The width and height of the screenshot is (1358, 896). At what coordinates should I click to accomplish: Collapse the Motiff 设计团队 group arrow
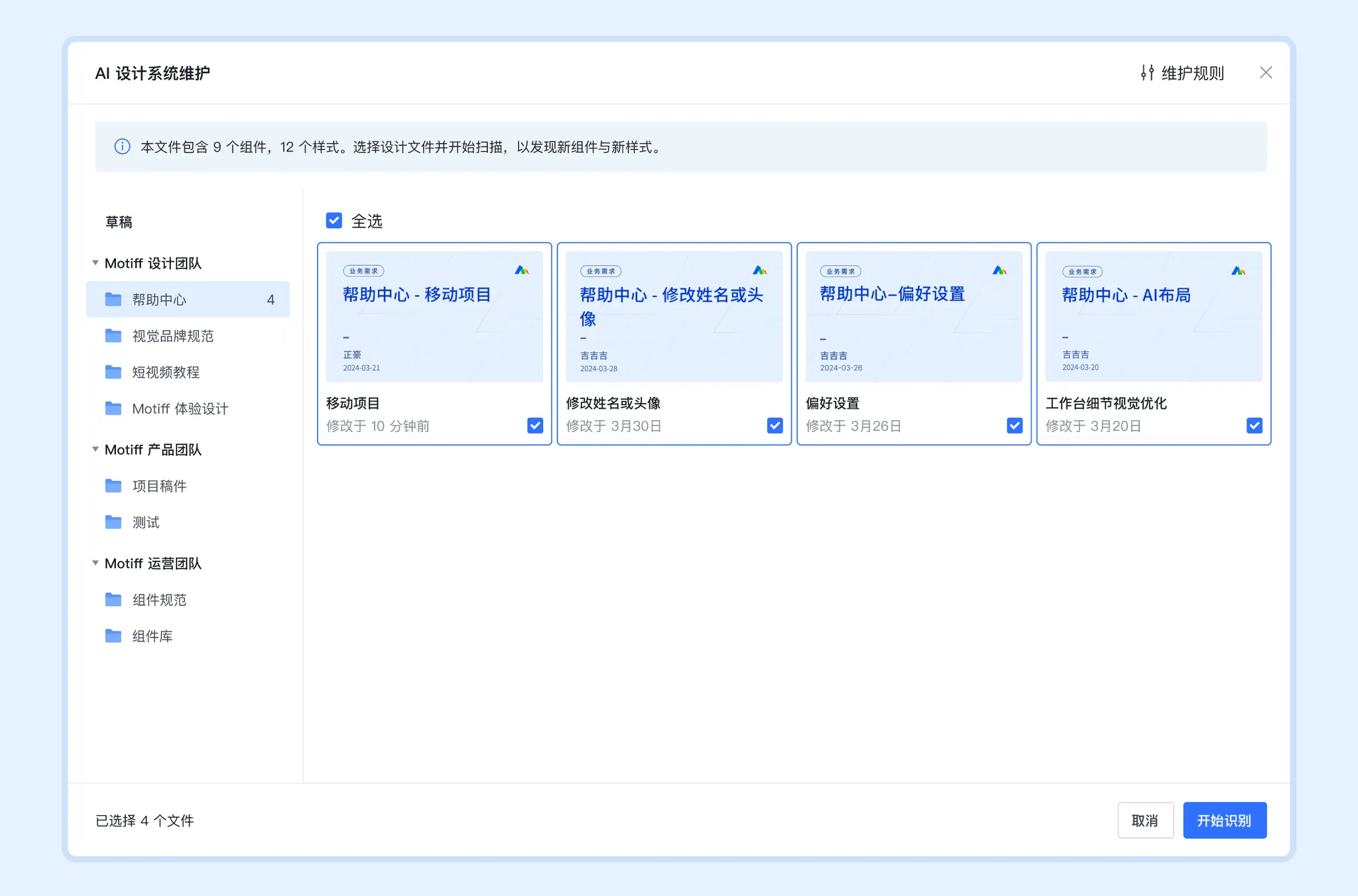pos(95,263)
